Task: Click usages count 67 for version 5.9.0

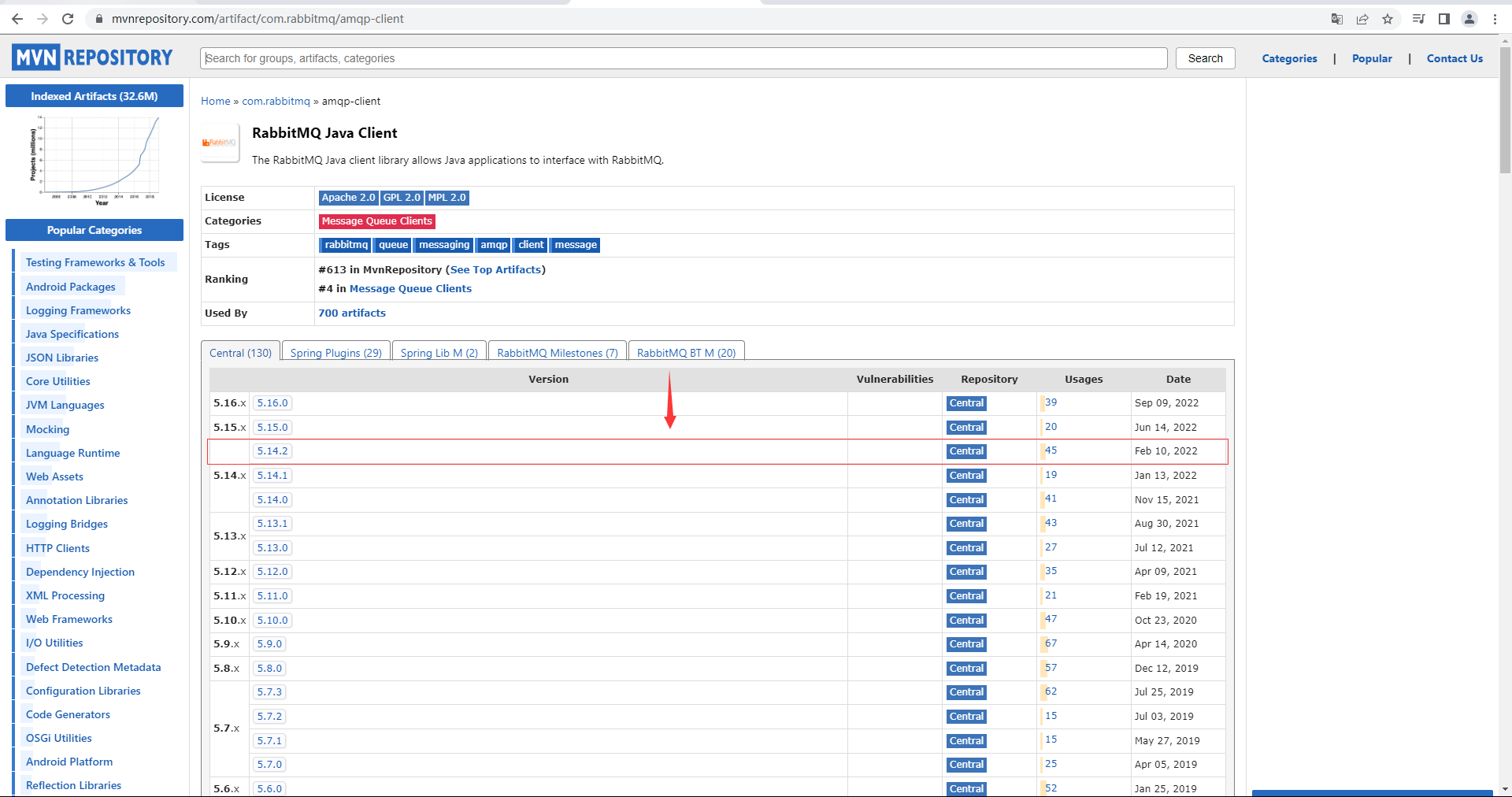Action: [x=1051, y=643]
